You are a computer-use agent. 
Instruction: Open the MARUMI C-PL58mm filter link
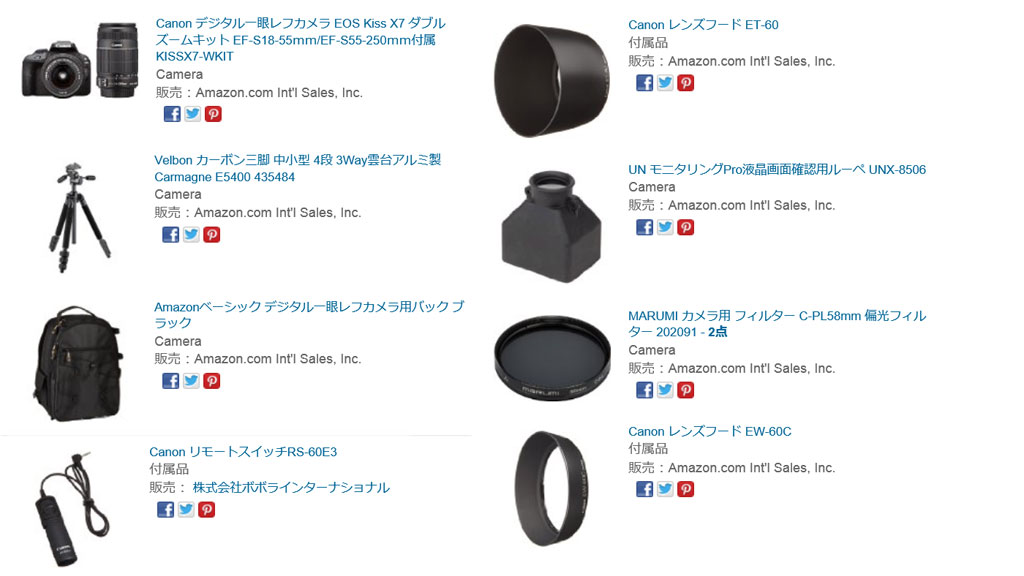[x=777, y=323]
